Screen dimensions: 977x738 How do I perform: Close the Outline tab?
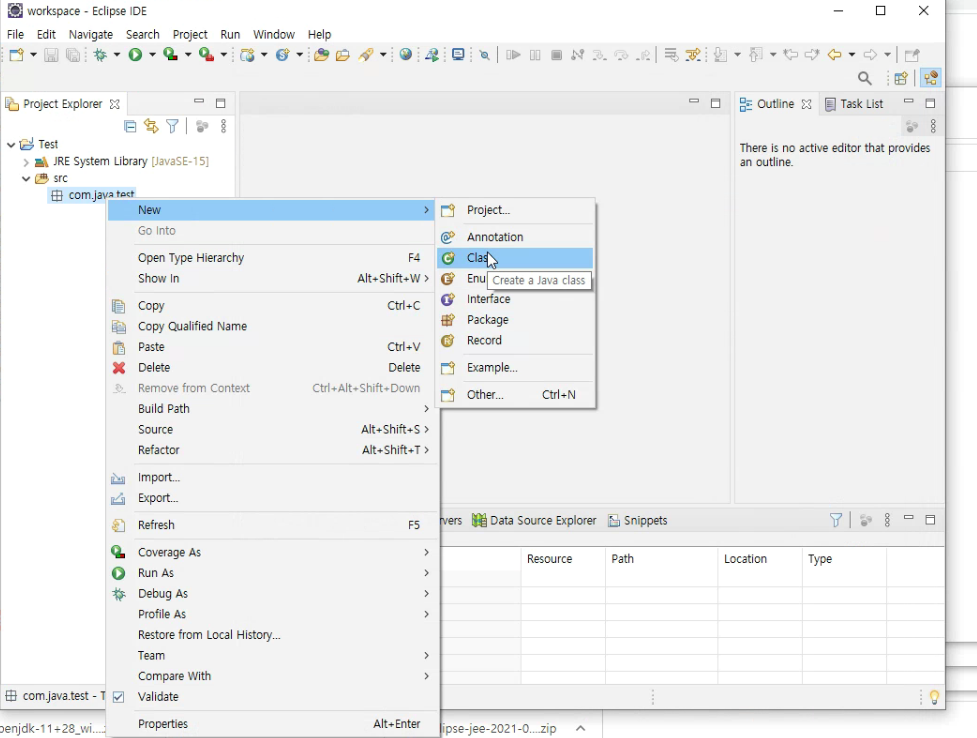pos(806,104)
